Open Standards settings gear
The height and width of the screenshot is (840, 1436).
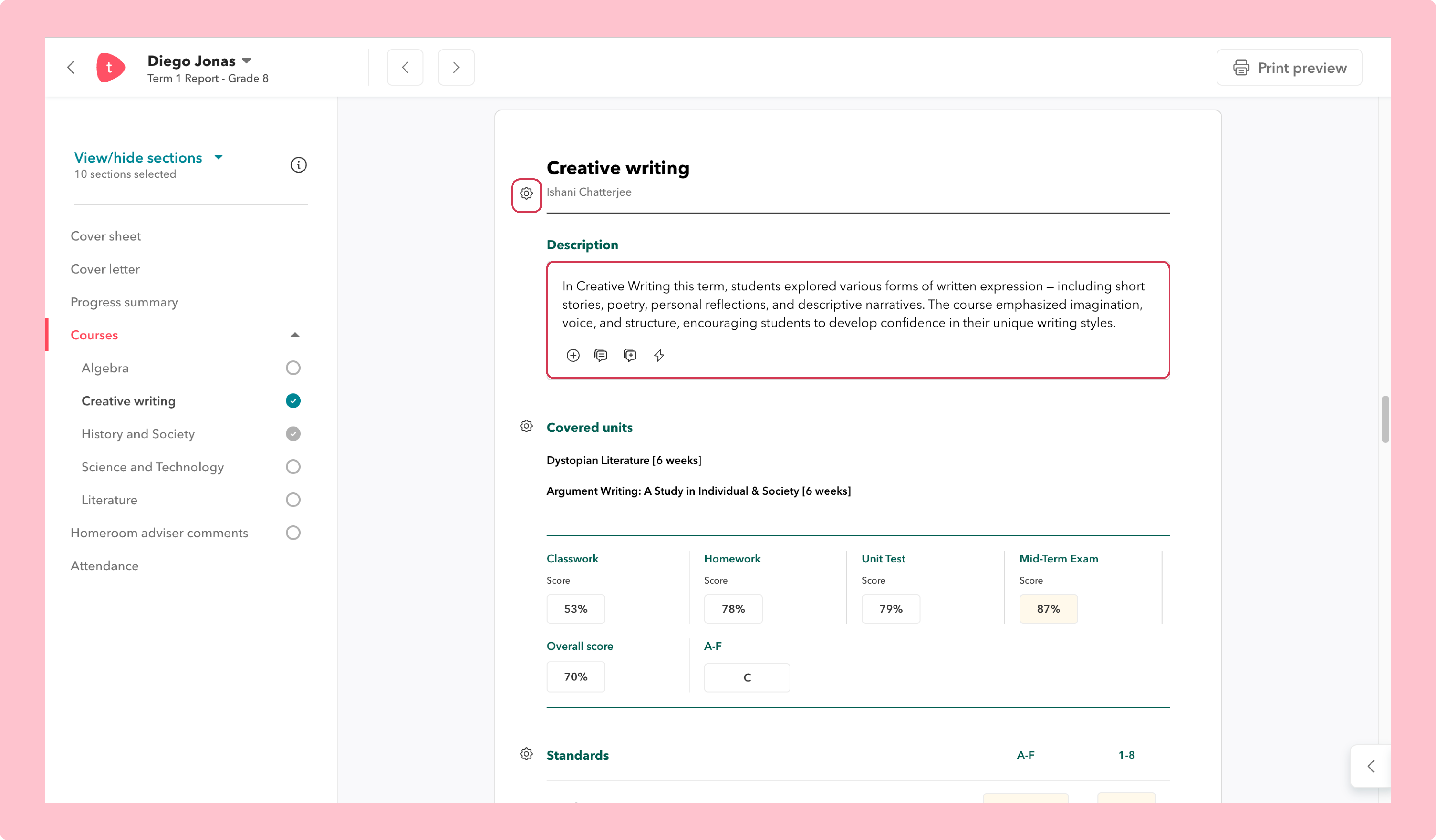(527, 754)
